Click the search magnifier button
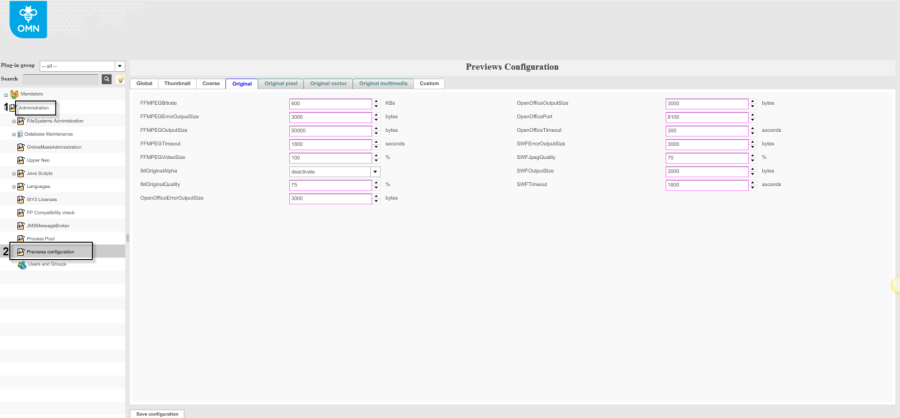The width and height of the screenshot is (900, 418). 107,79
